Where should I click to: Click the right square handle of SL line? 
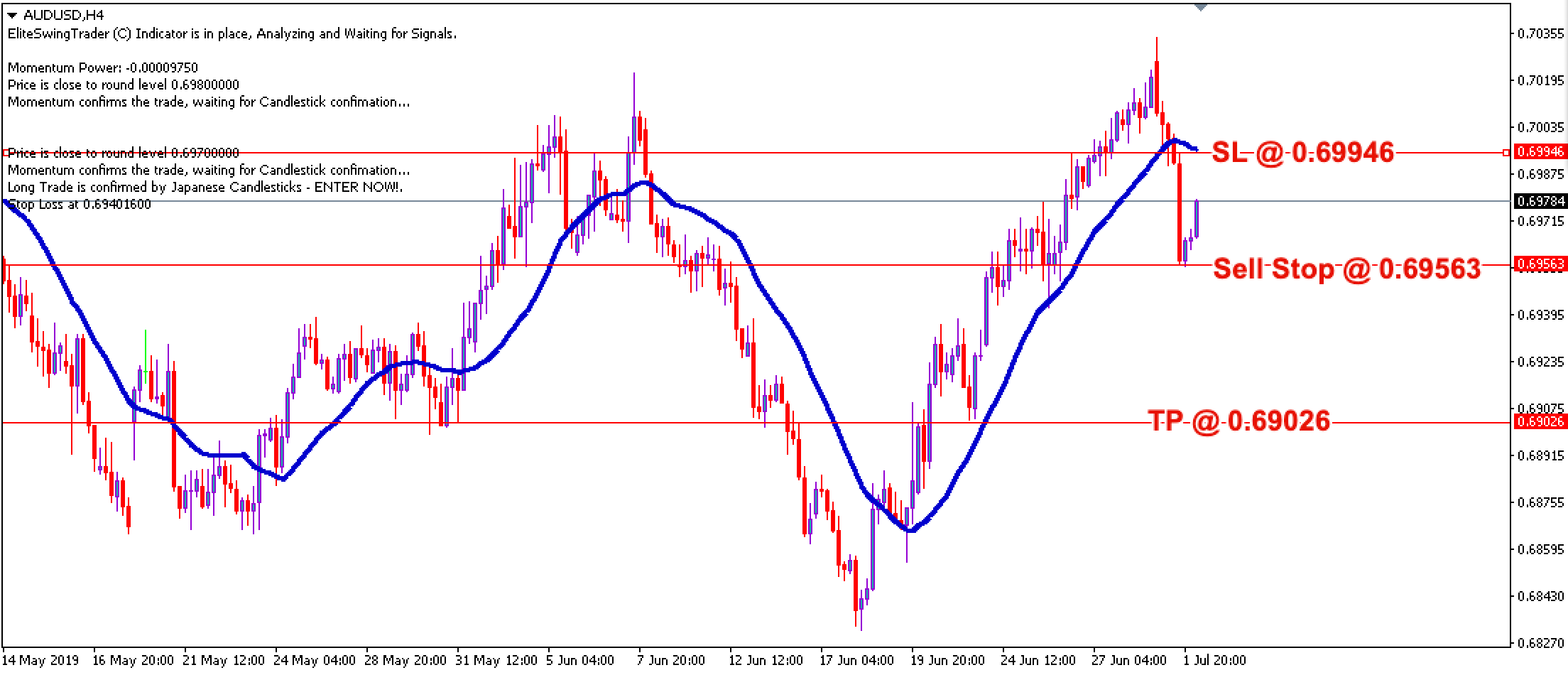pyautogui.click(x=1506, y=152)
